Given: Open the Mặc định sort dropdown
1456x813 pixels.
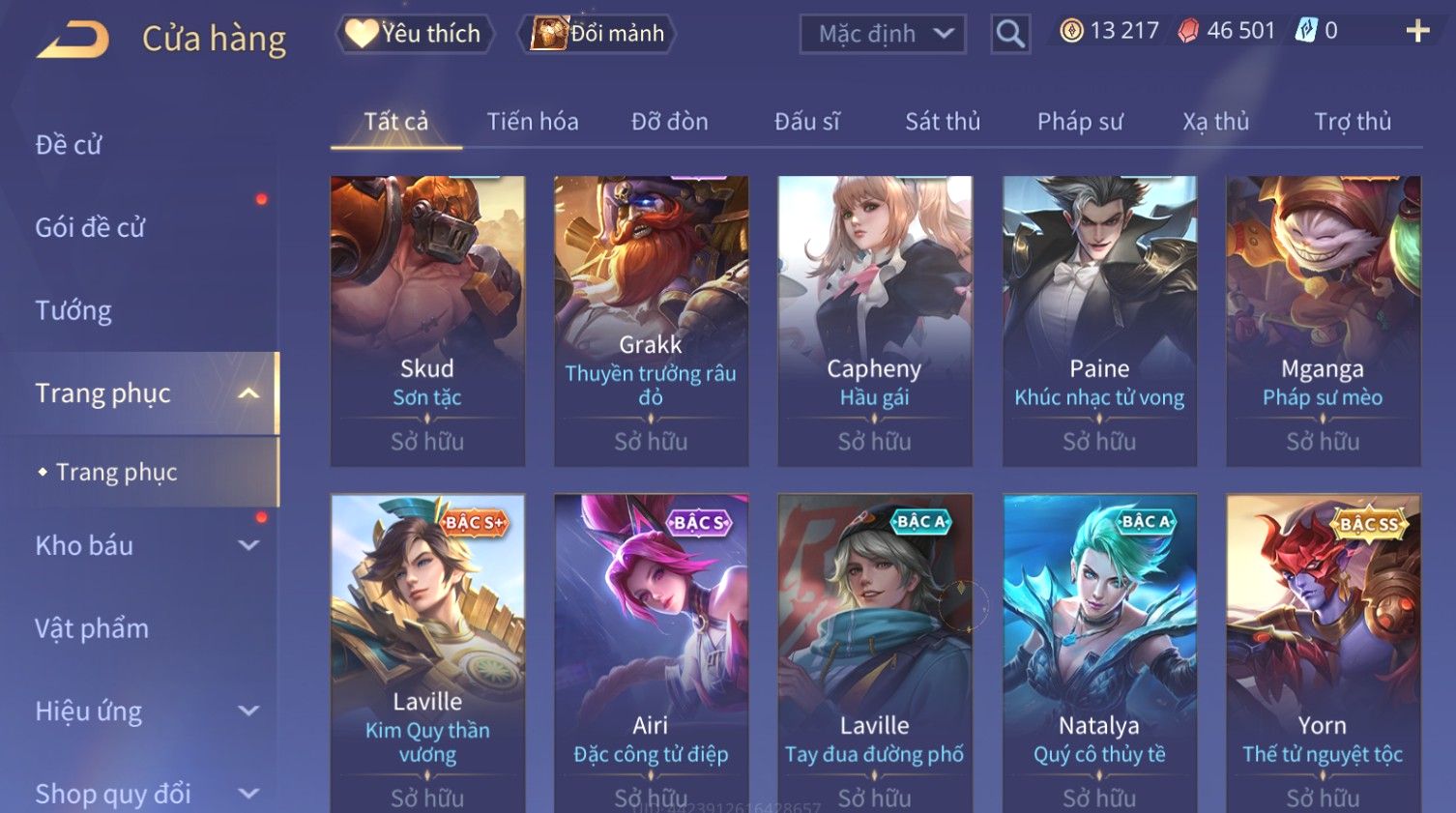Looking at the screenshot, I should [883, 34].
